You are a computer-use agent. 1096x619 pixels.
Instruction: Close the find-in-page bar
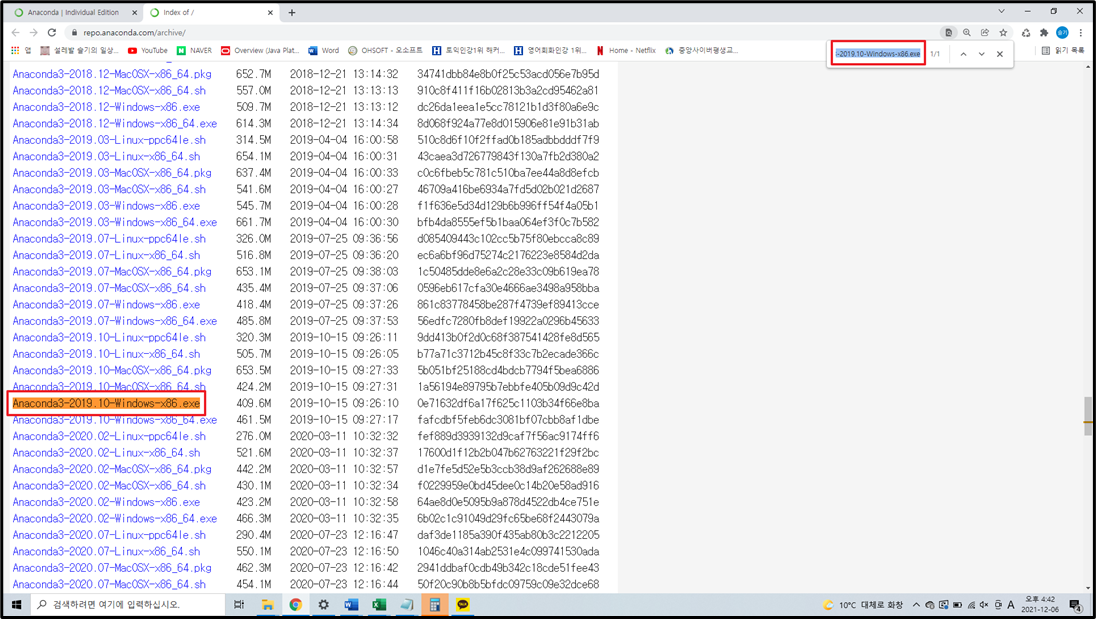pos(1000,54)
